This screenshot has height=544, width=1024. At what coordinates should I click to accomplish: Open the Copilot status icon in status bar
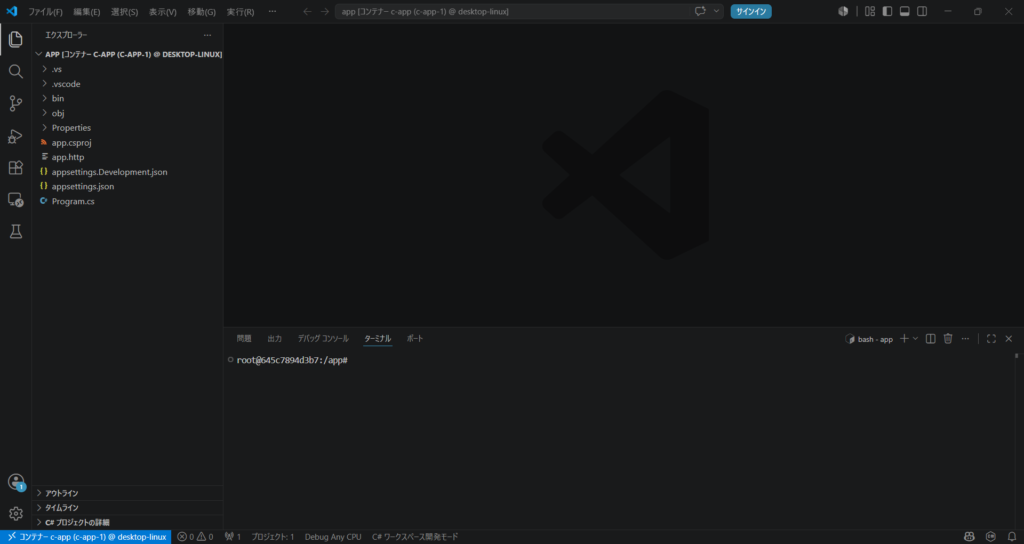(x=969, y=537)
